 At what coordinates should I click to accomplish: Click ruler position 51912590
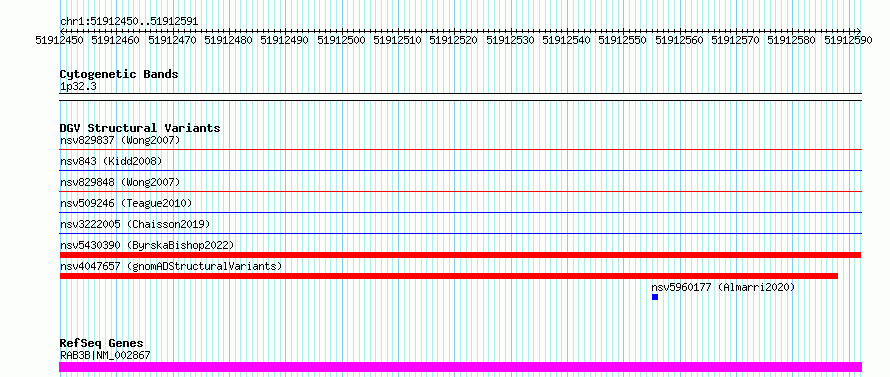pyautogui.click(x=849, y=40)
